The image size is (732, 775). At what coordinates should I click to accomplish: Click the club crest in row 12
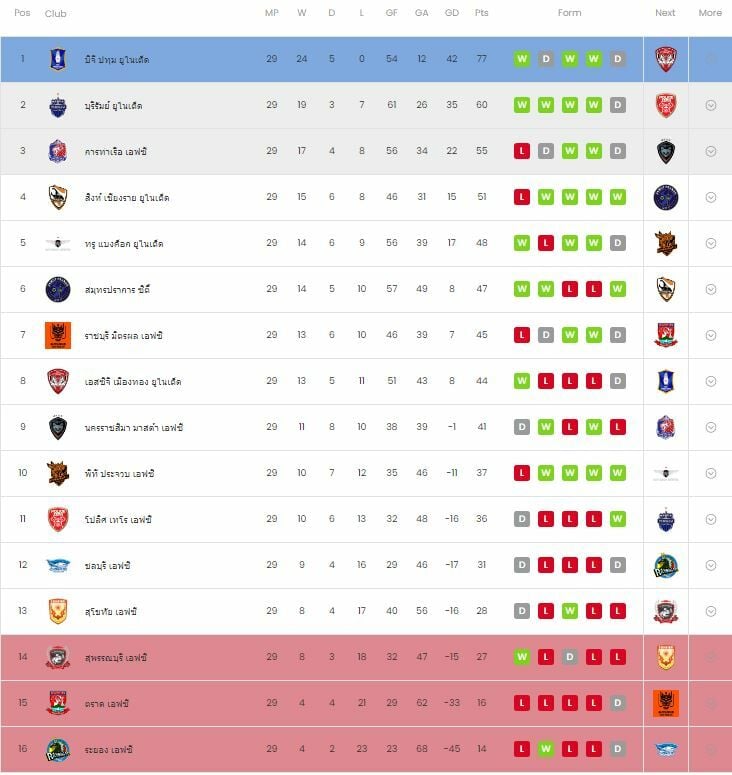coord(58,565)
